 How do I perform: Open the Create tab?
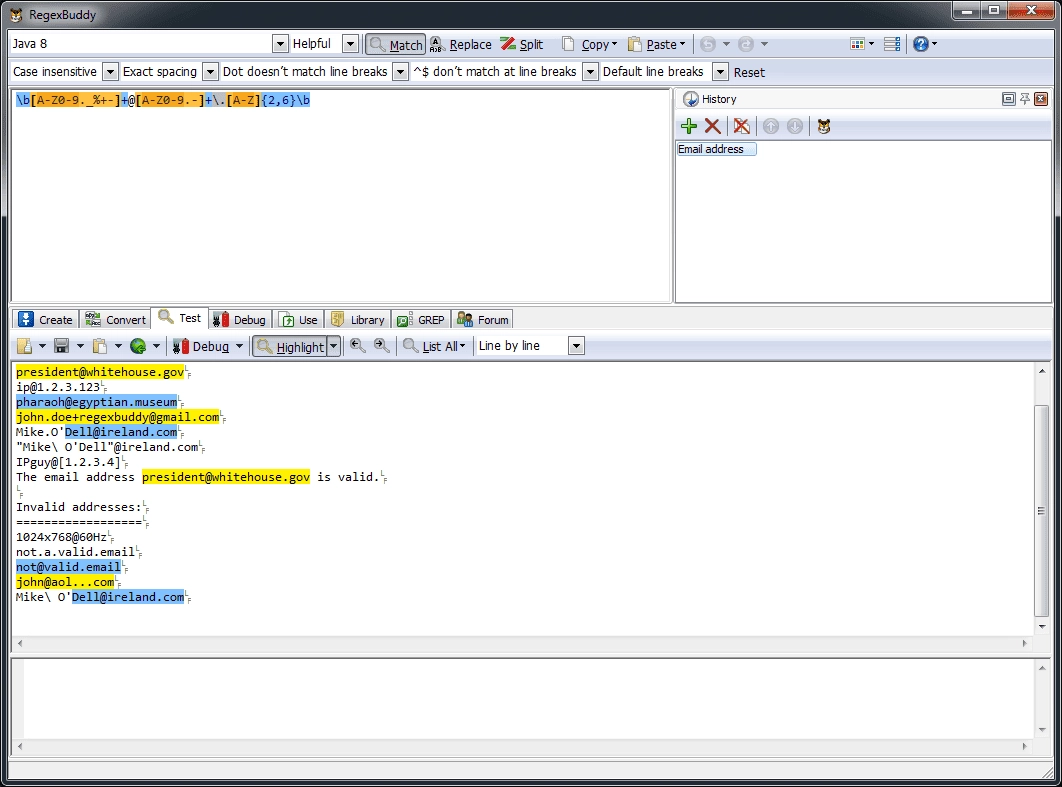(45, 320)
